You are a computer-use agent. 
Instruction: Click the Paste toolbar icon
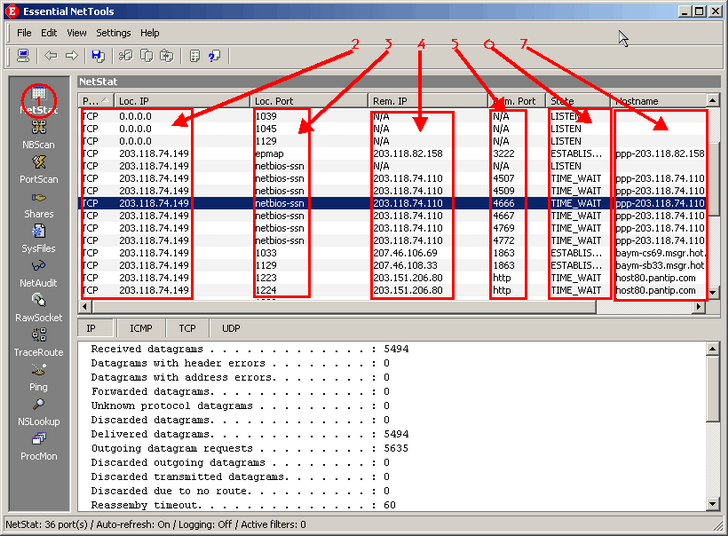[167, 56]
